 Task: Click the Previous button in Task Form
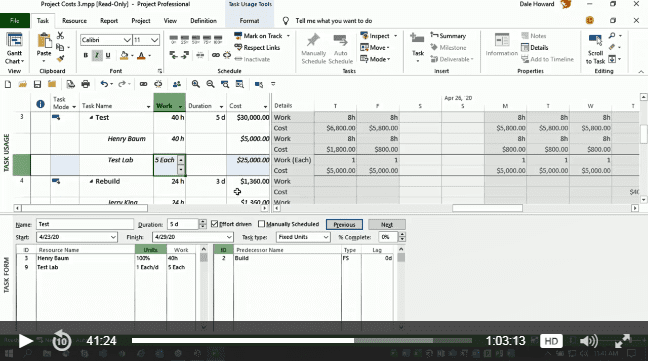[x=344, y=225]
